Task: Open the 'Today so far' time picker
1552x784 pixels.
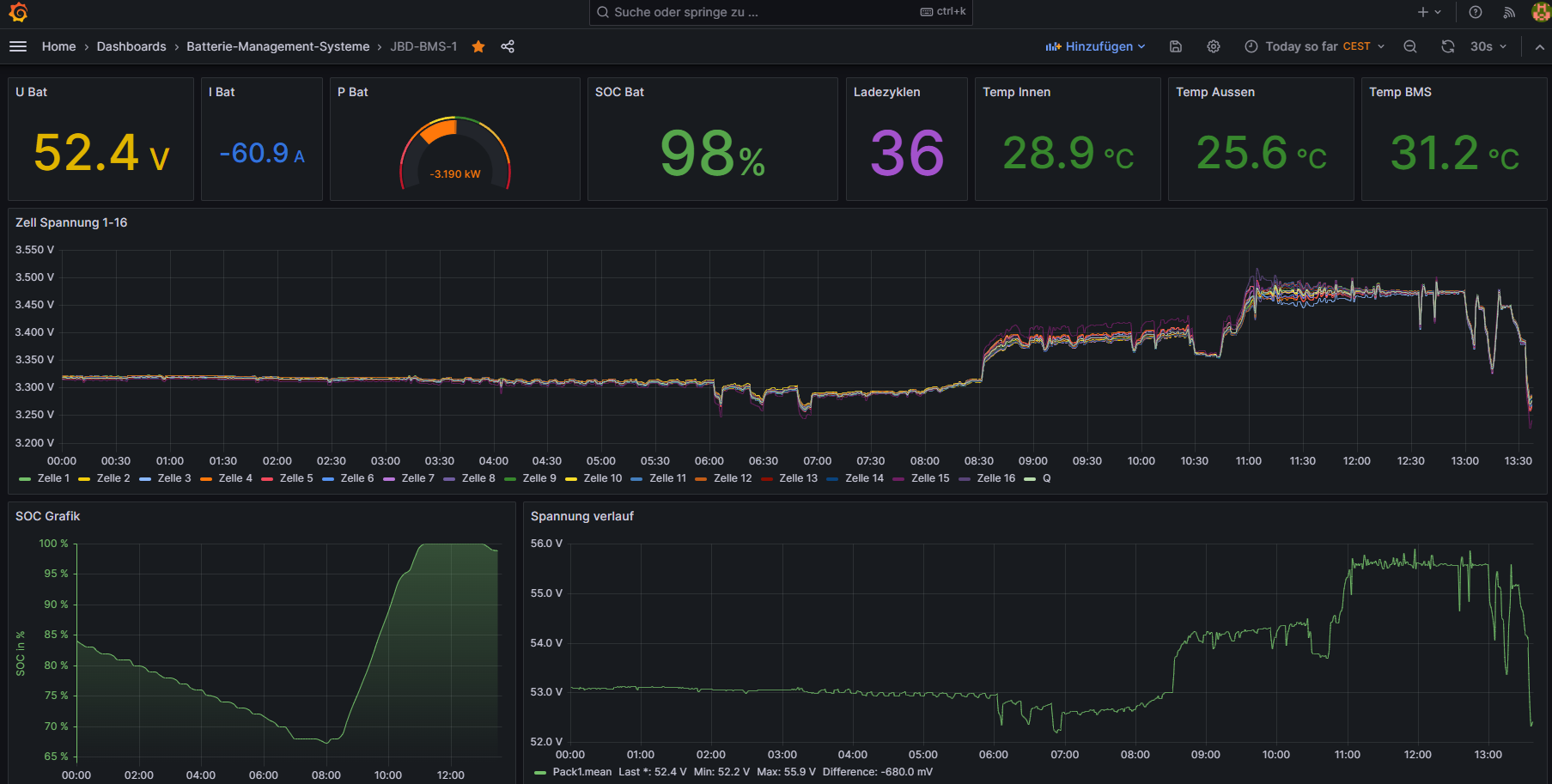Action: (x=1314, y=46)
